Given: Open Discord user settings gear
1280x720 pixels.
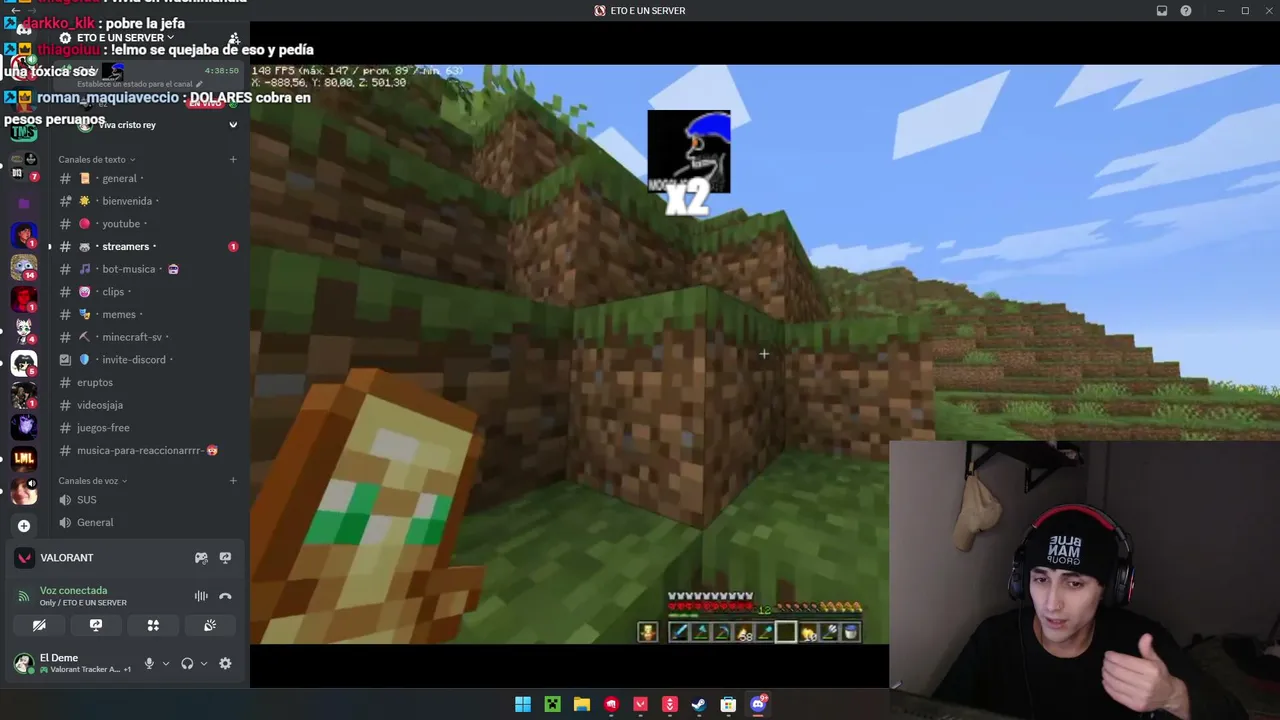Looking at the screenshot, I should point(225,663).
